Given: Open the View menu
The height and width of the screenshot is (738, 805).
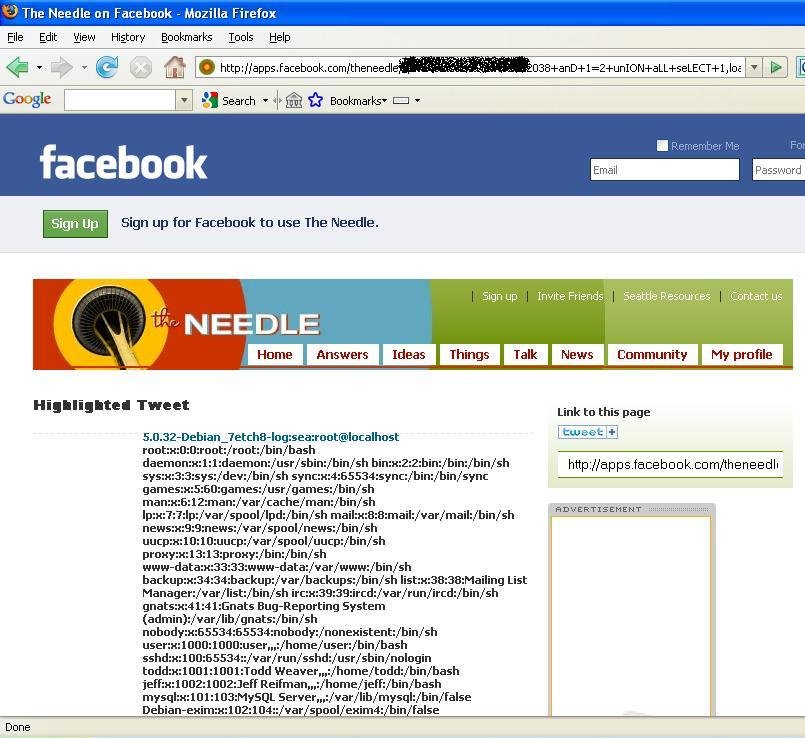Looking at the screenshot, I should [x=84, y=37].
